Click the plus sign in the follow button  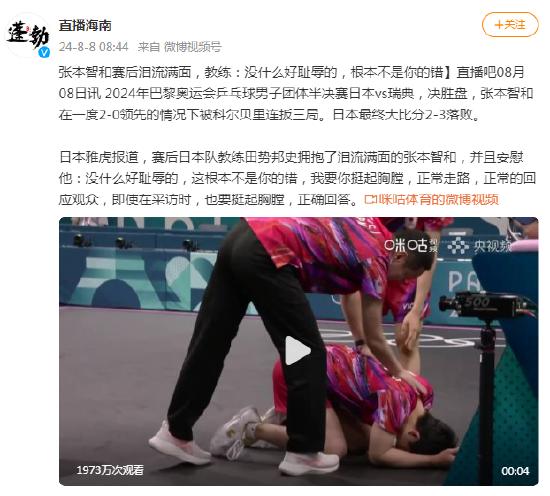pos(499,25)
